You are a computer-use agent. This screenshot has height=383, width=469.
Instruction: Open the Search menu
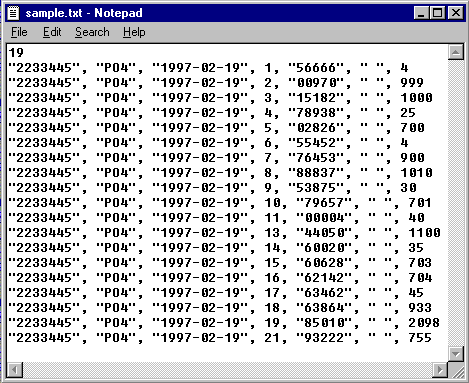tap(92, 32)
